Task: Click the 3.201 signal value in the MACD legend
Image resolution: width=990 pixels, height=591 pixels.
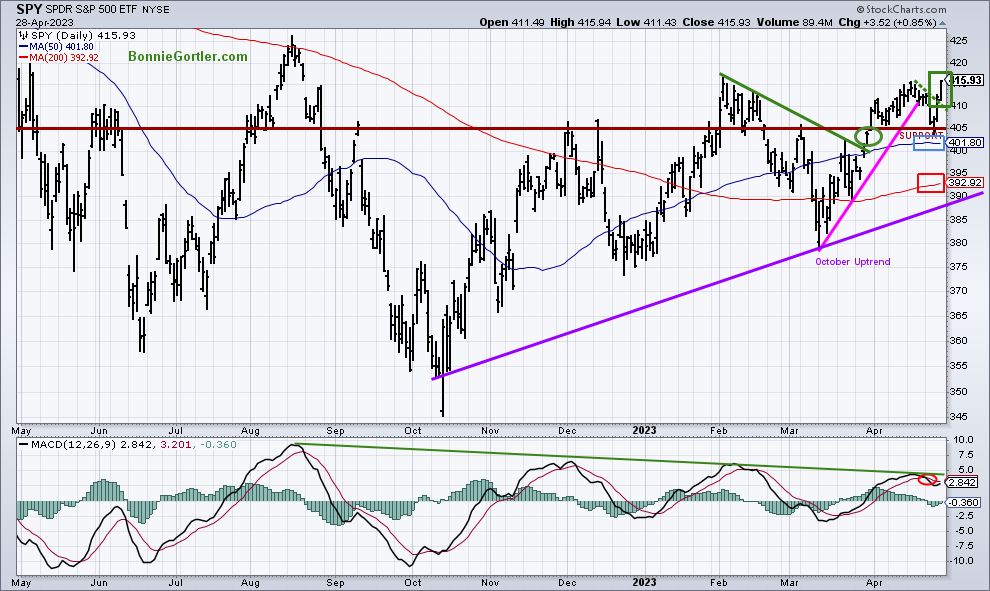Action: pyautogui.click(x=177, y=445)
